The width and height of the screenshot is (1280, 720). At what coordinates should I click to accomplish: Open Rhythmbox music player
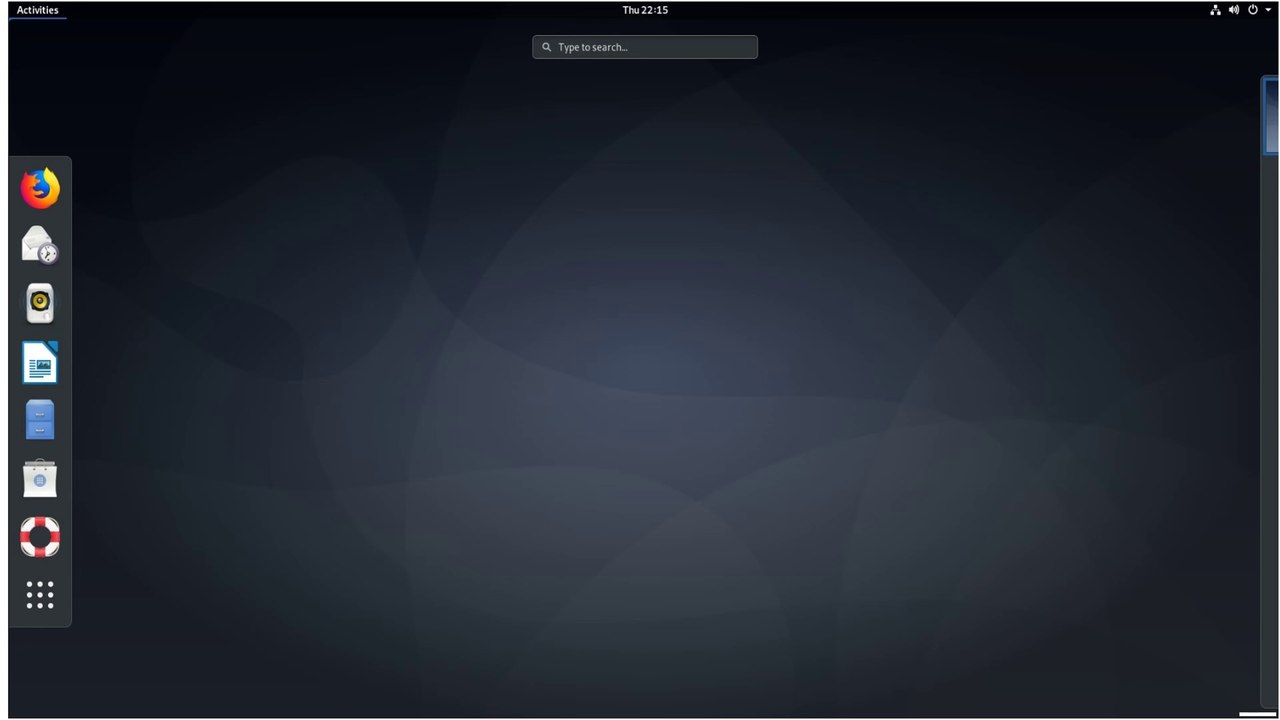click(x=40, y=303)
